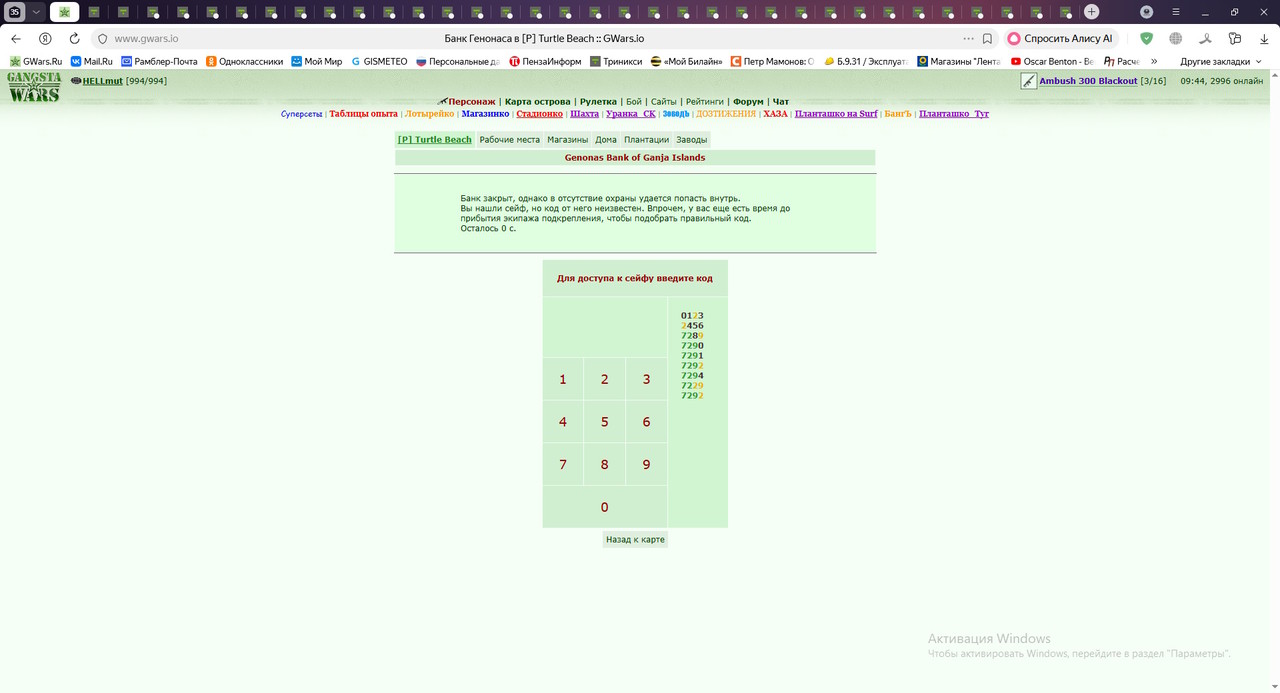Viewport: 1280px width, 693px height.
Task: Bookmark this page with the bookmark icon
Action: [x=987, y=38]
